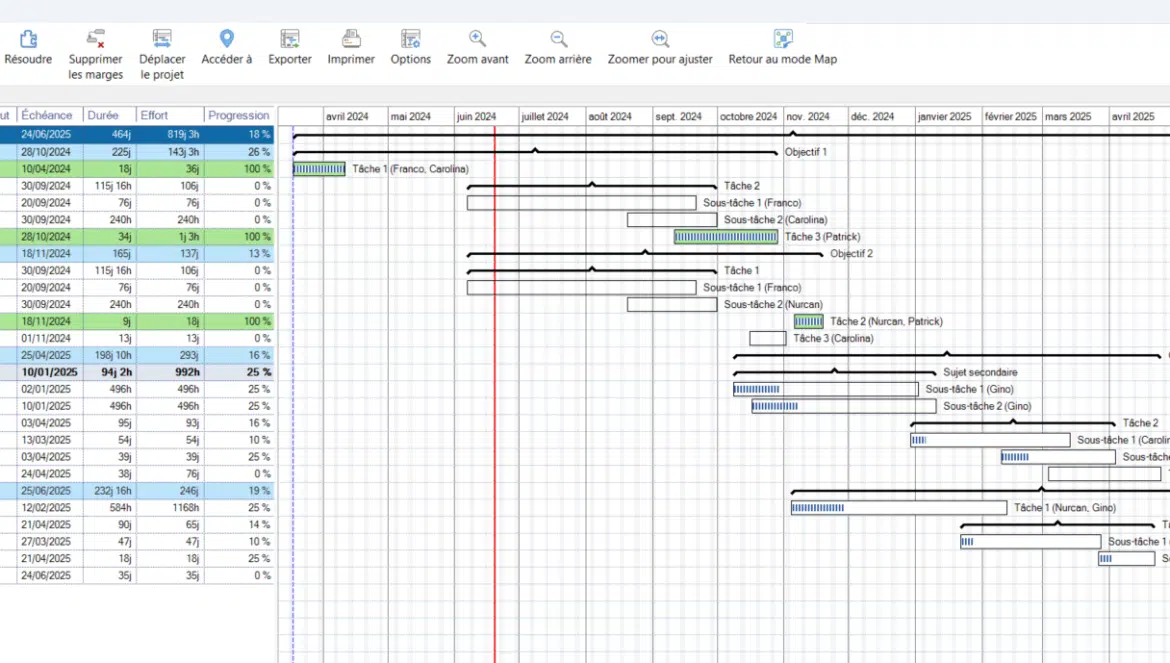The width and height of the screenshot is (1170, 663).
Task: Click the Imprimer printer icon
Action: pos(351,39)
